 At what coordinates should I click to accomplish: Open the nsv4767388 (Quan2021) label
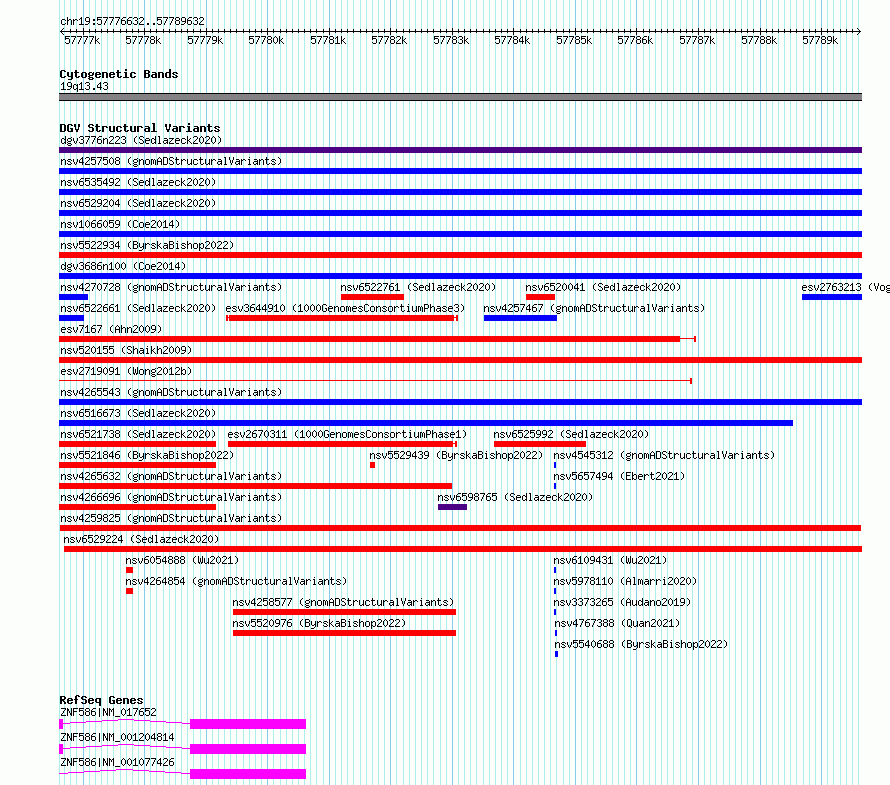[x=617, y=623]
